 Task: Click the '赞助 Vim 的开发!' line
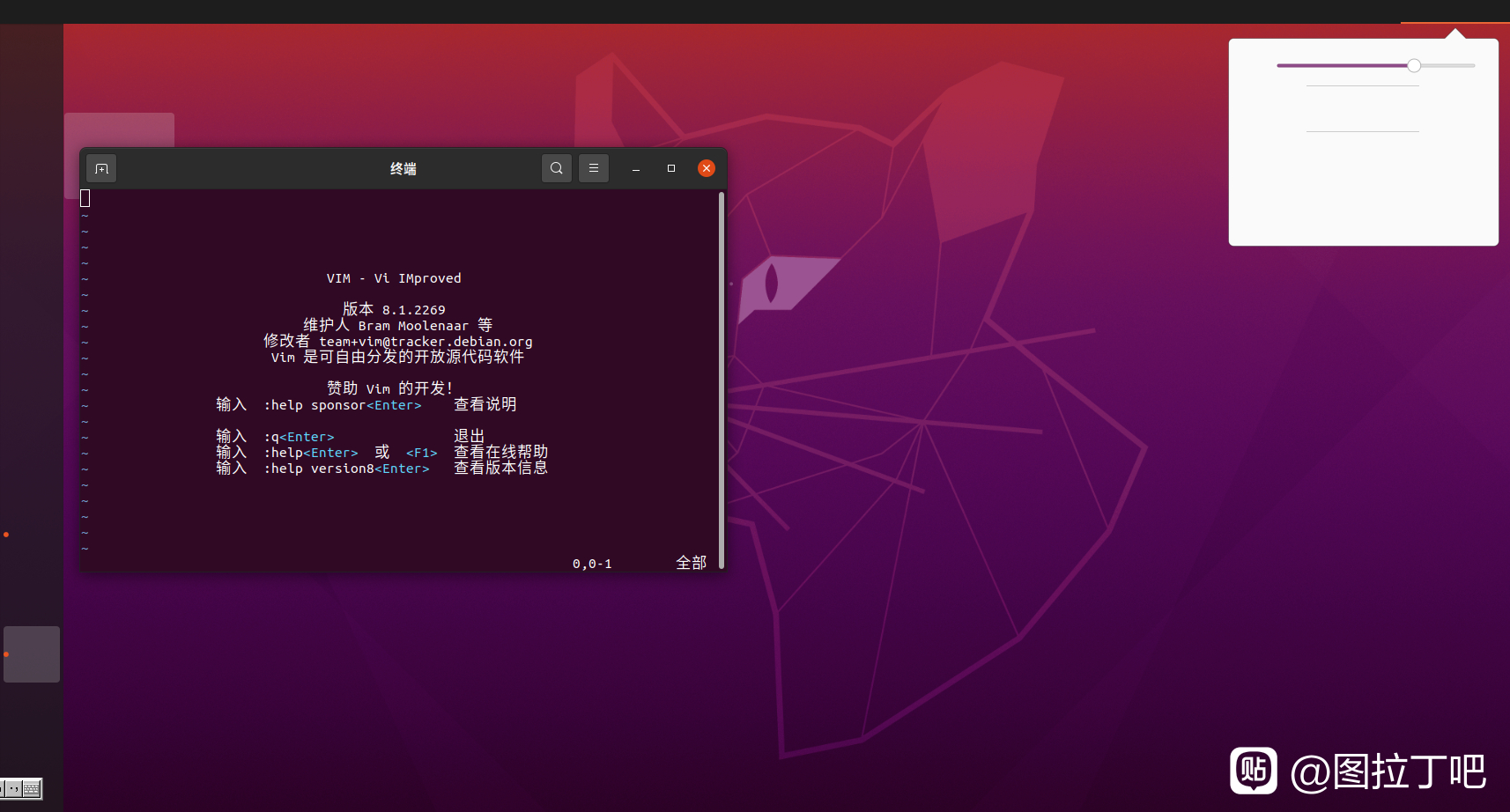pos(390,388)
